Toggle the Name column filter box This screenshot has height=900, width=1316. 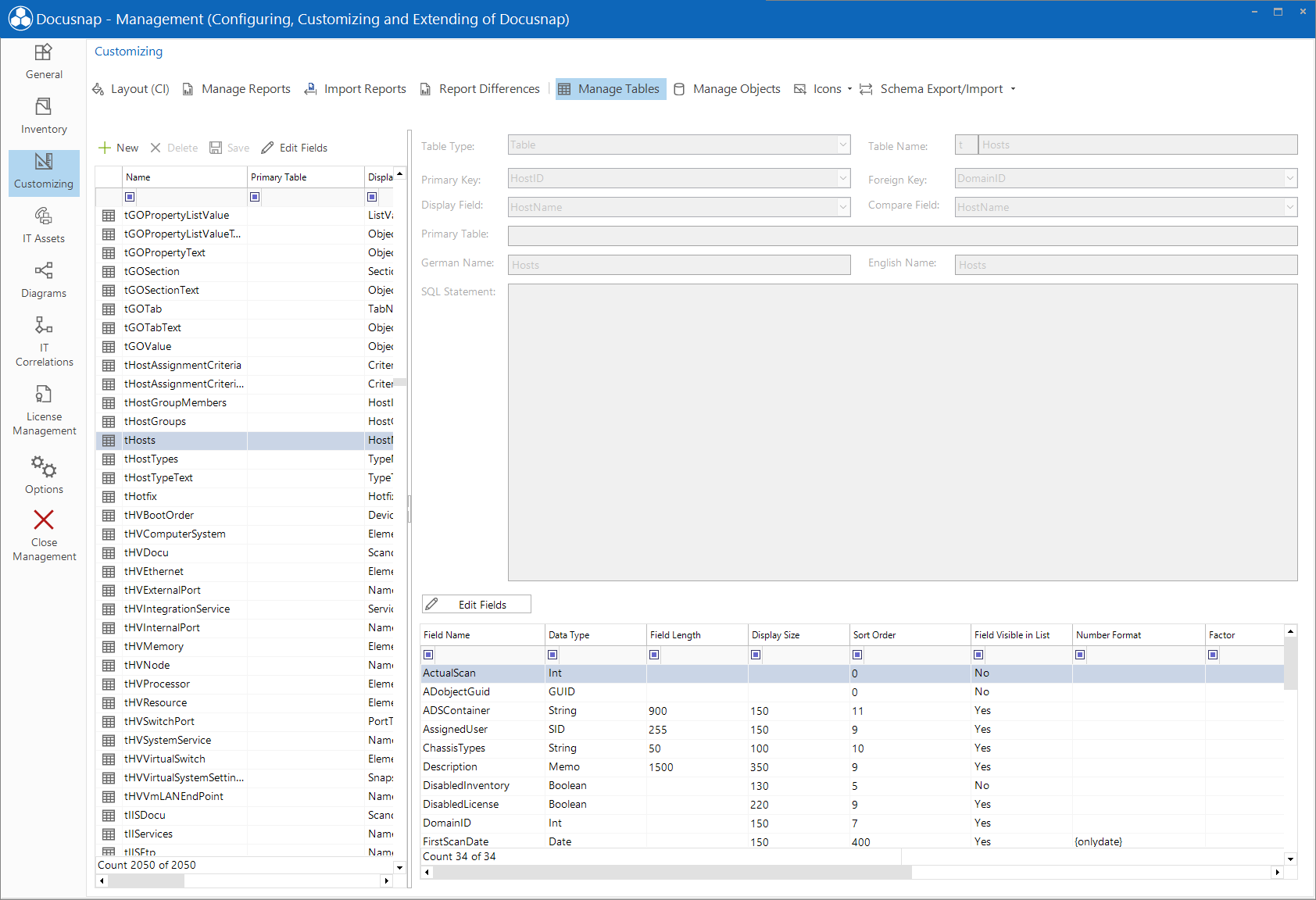click(x=131, y=197)
